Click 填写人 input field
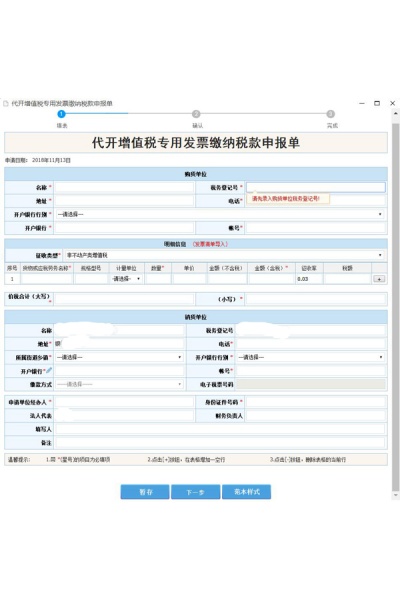The width and height of the screenshot is (400, 600). [x=220, y=429]
